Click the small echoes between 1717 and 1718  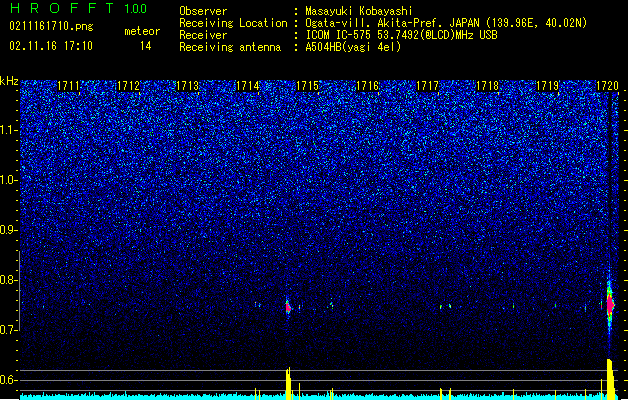click(x=445, y=307)
